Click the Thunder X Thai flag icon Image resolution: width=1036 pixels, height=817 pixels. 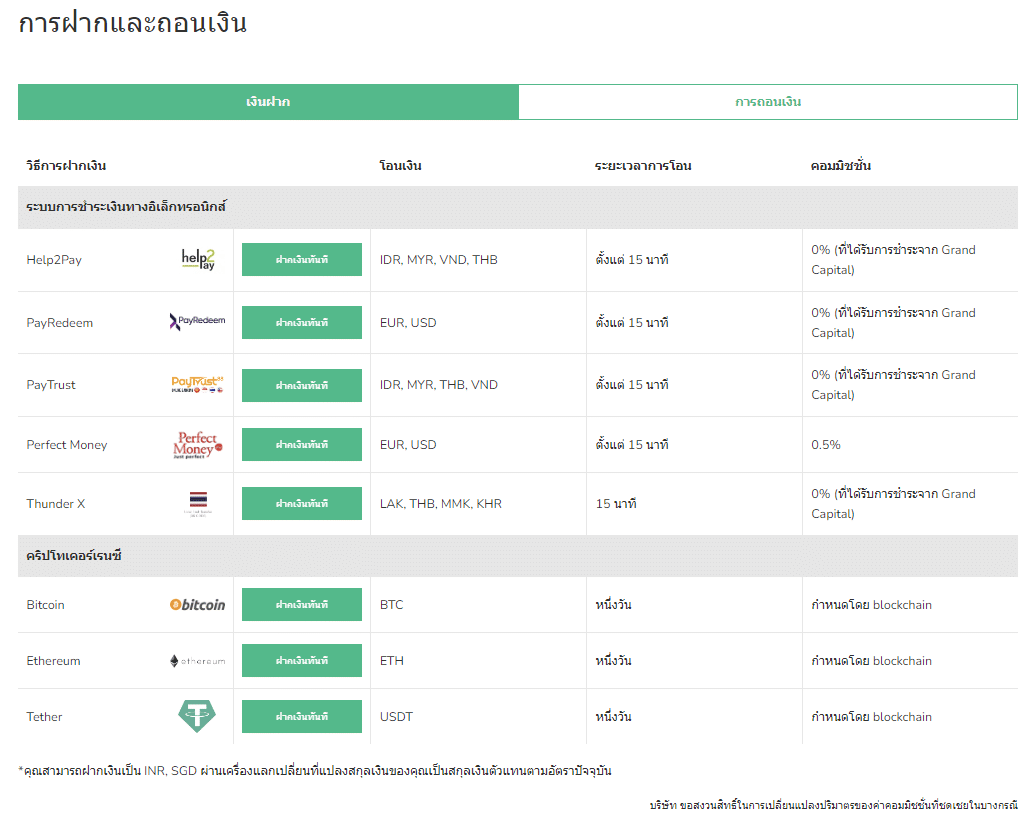coord(197,504)
